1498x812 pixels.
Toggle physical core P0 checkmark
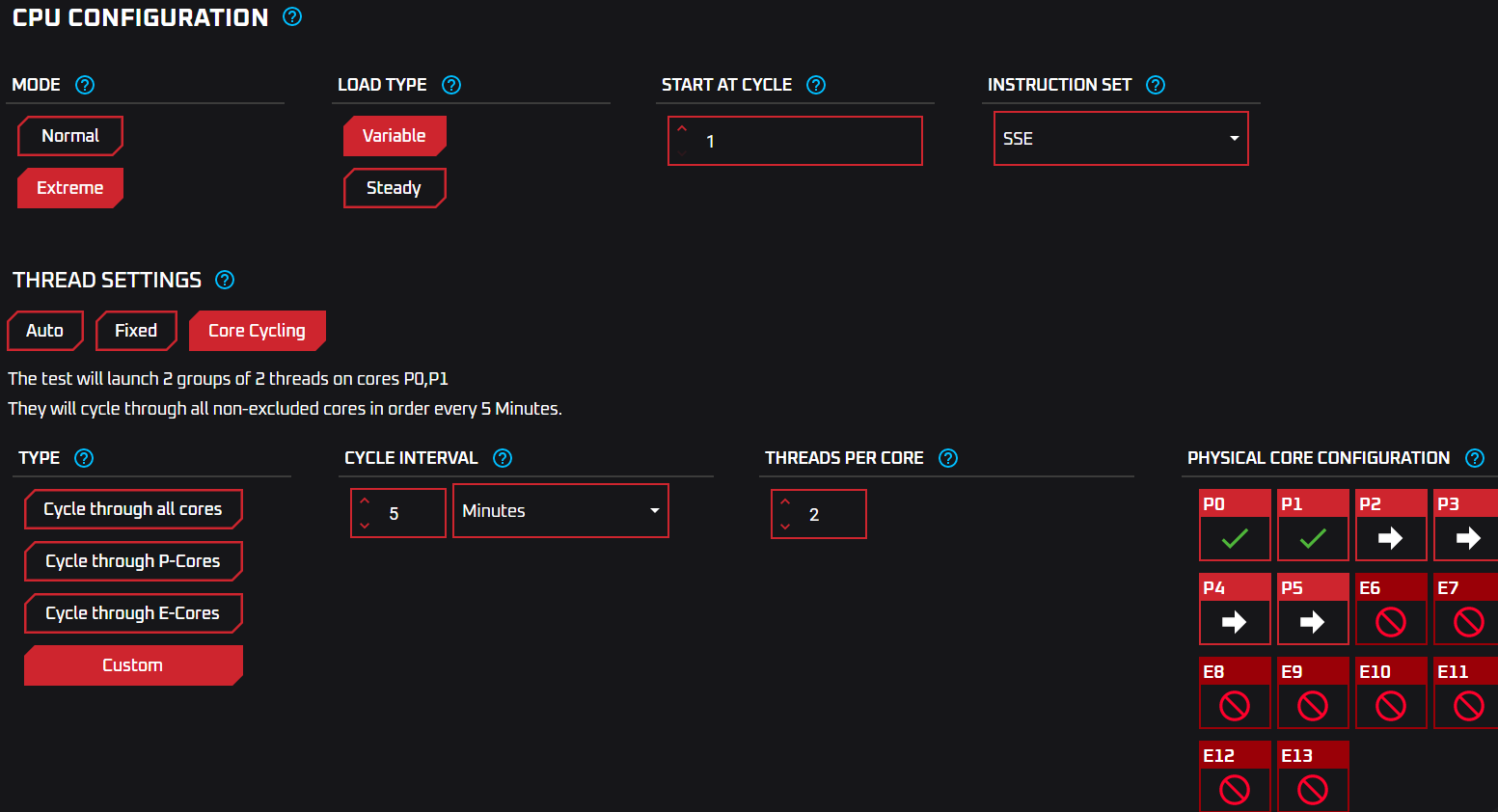point(1235,538)
